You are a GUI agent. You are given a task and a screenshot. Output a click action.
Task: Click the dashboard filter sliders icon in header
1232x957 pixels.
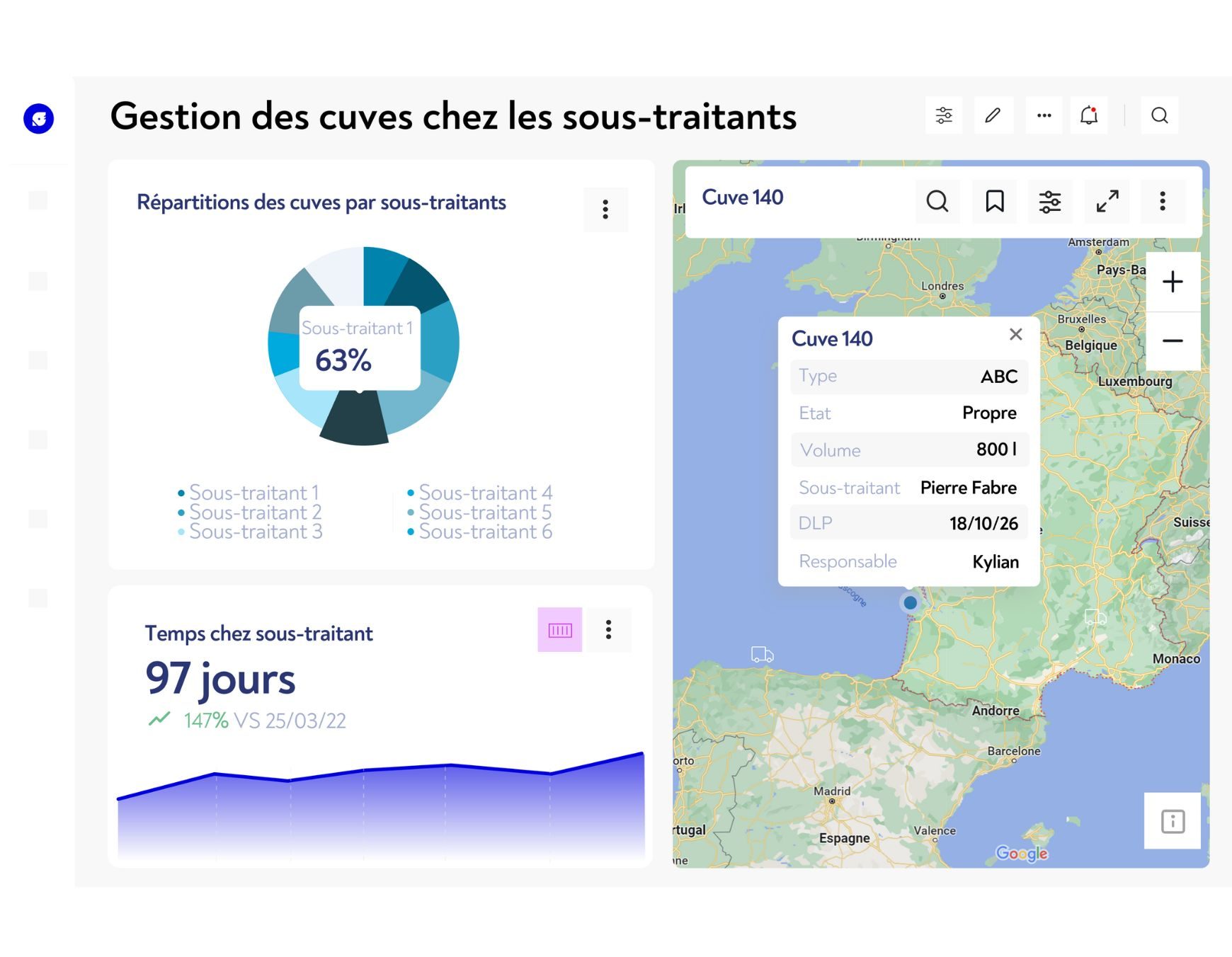pyautogui.click(x=944, y=115)
